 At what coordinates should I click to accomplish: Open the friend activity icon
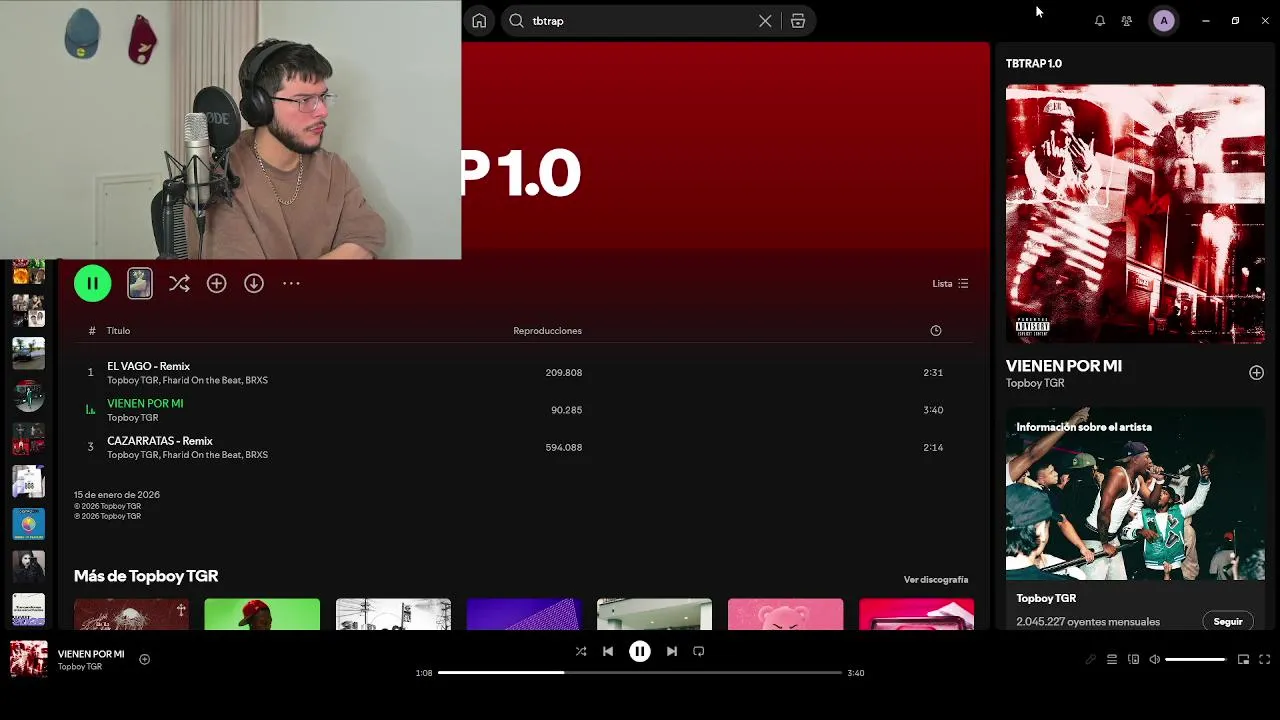tap(1127, 21)
